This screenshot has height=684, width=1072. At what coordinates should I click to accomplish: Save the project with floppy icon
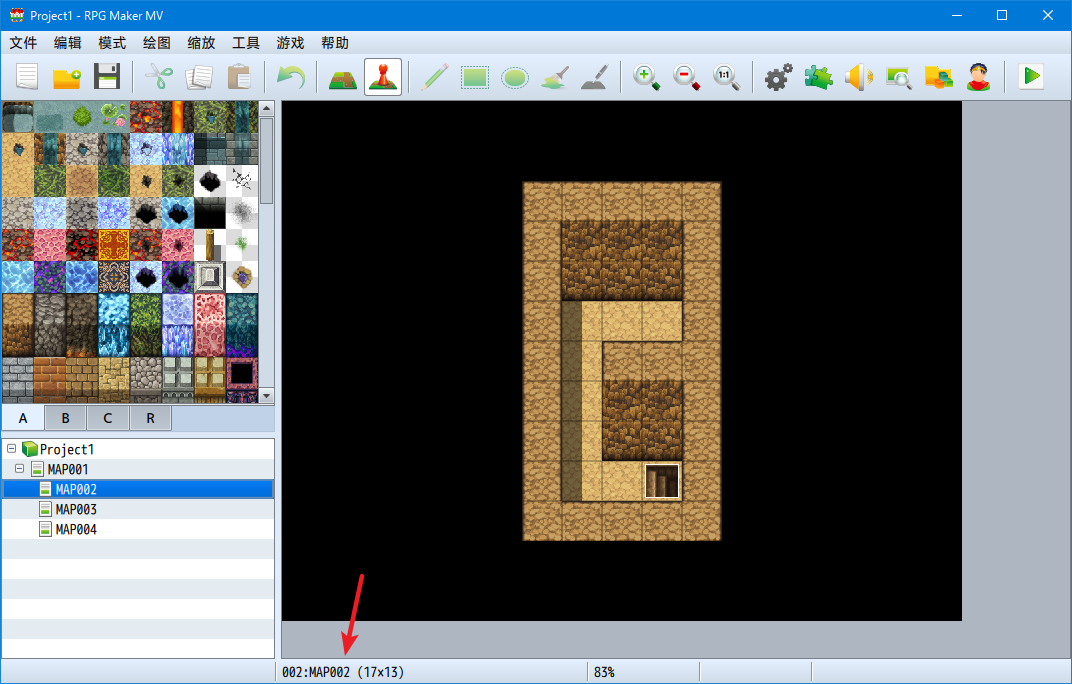pyautogui.click(x=107, y=76)
